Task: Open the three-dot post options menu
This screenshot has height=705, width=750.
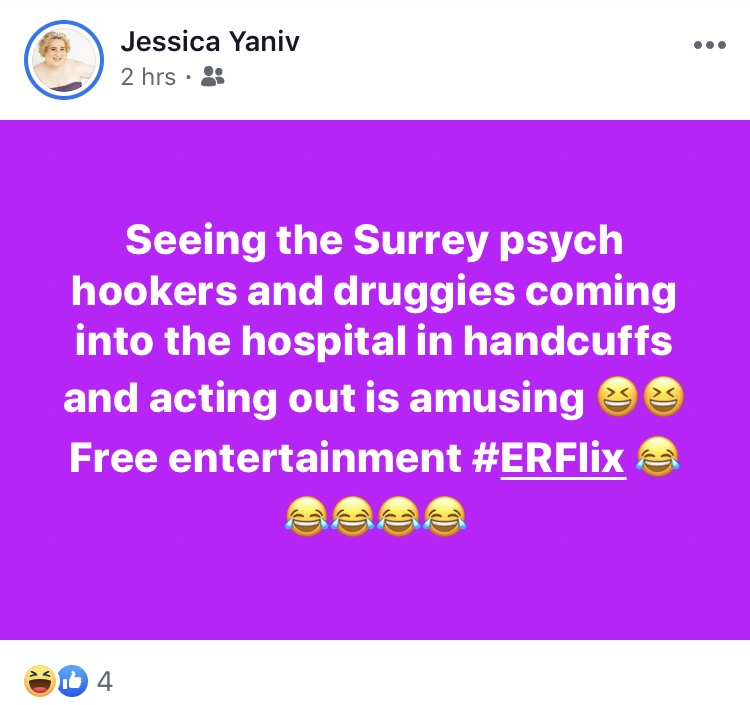Action: coord(710,45)
